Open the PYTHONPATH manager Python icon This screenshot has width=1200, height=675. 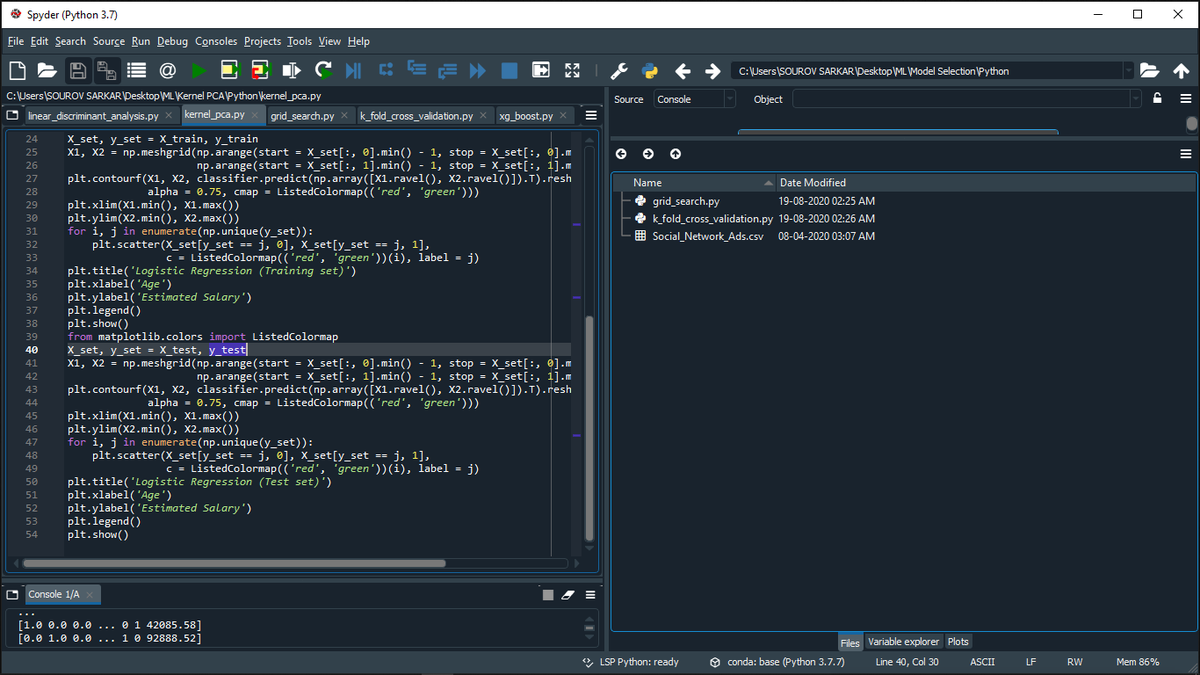click(650, 71)
